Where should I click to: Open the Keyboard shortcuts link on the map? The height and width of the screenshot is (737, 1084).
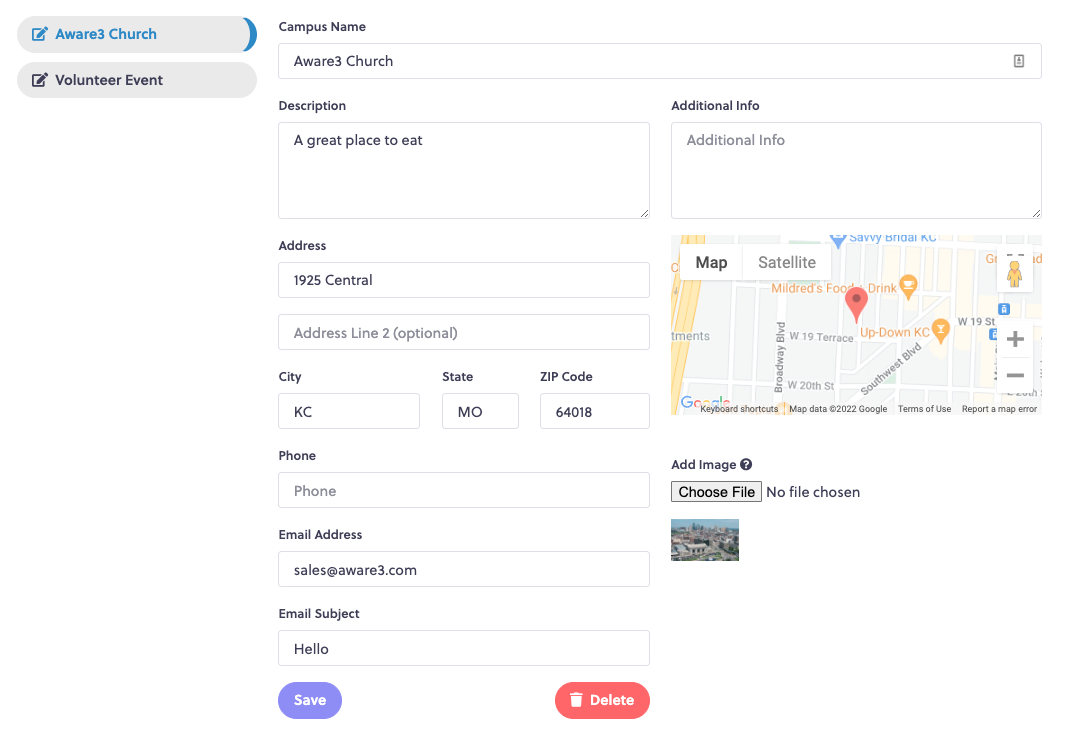(x=739, y=409)
